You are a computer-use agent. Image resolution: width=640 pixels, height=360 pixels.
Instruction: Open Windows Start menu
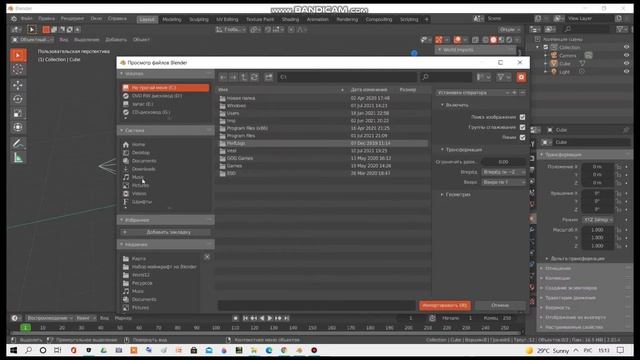coord(13,350)
